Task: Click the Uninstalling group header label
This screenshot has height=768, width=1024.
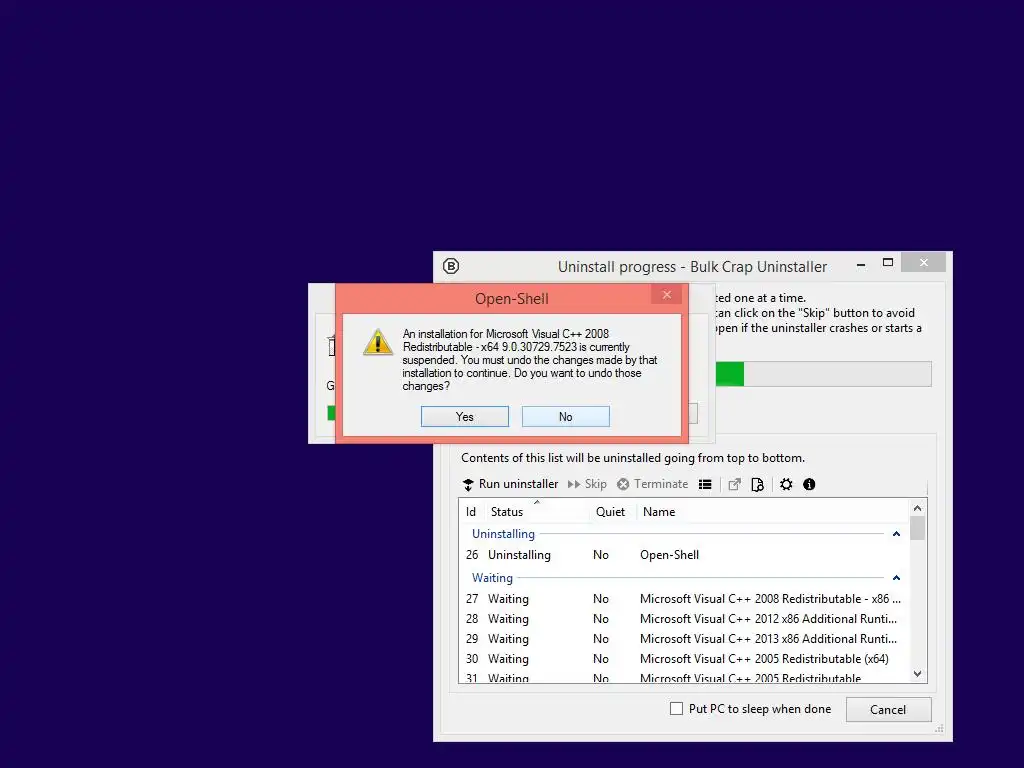Action: 504,534
